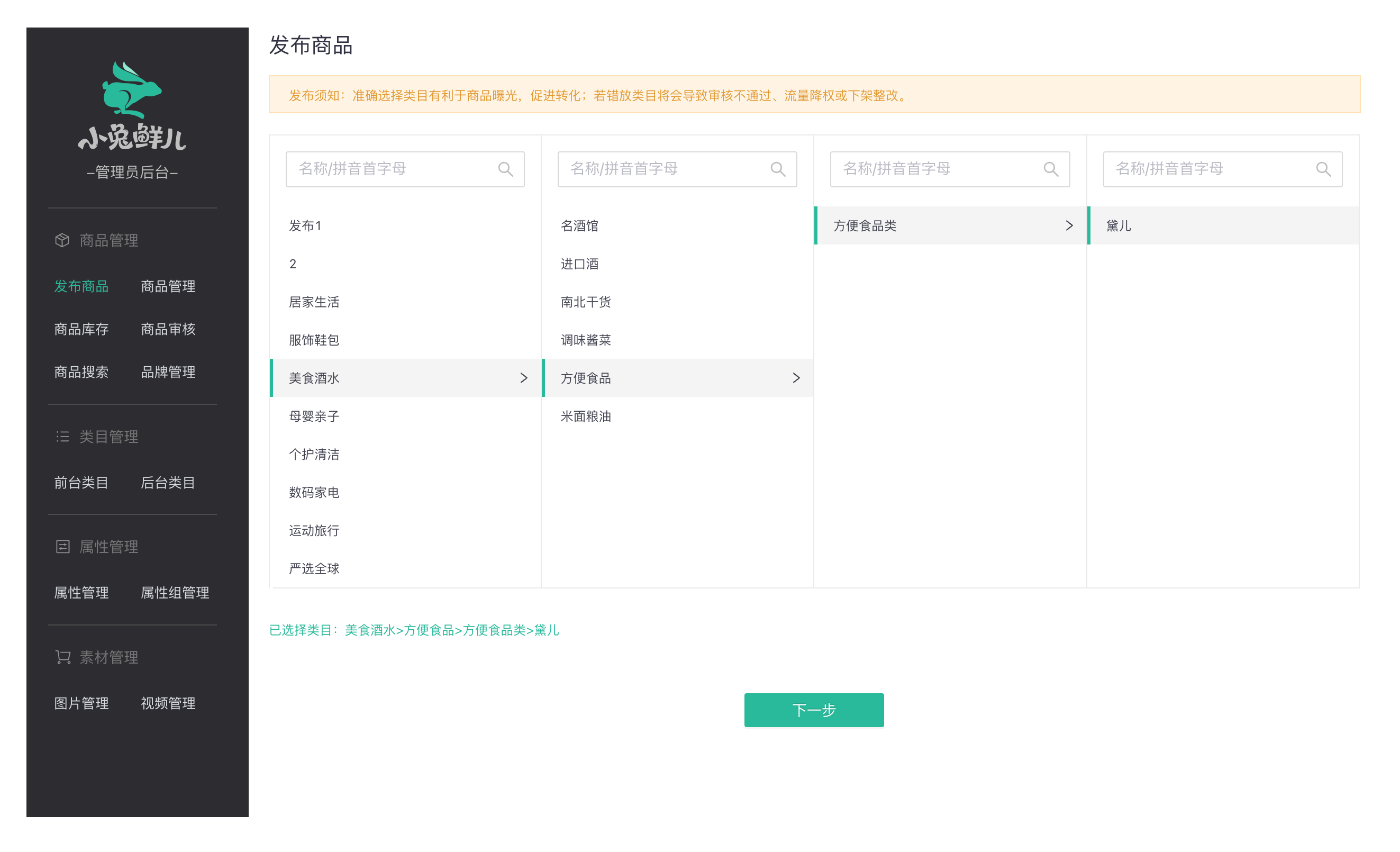The image size is (1400, 852).
Task: Select subcategory 调味酱菜
Action: click(x=678, y=340)
